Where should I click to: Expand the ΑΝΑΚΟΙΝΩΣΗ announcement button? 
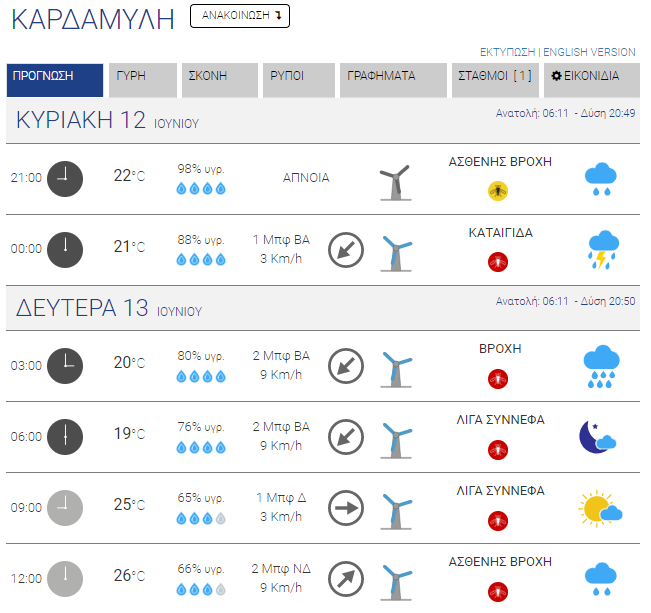[240, 16]
